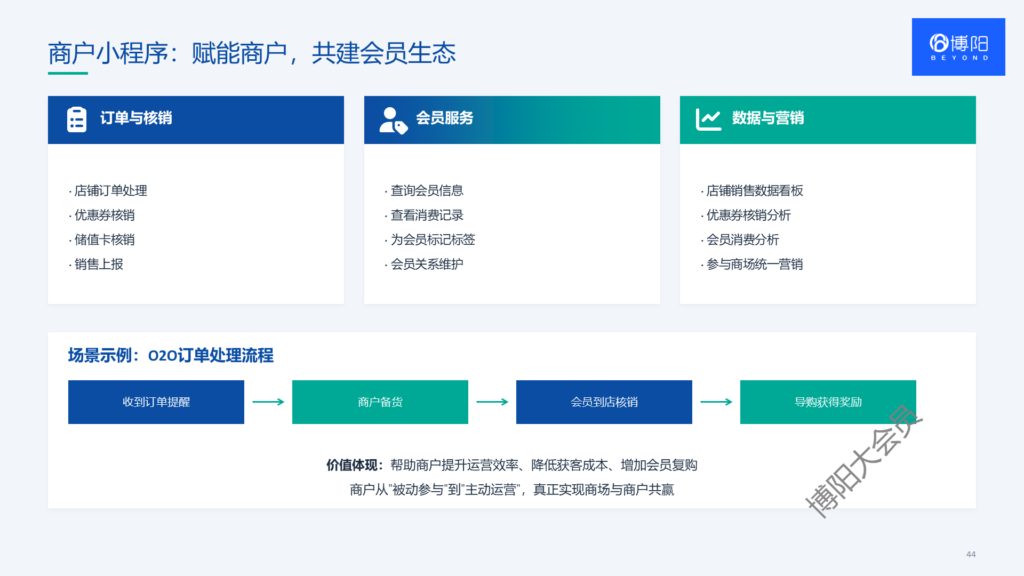Click the member person icon beside 会员服务
The height and width of the screenshot is (576, 1024).
(x=393, y=120)
